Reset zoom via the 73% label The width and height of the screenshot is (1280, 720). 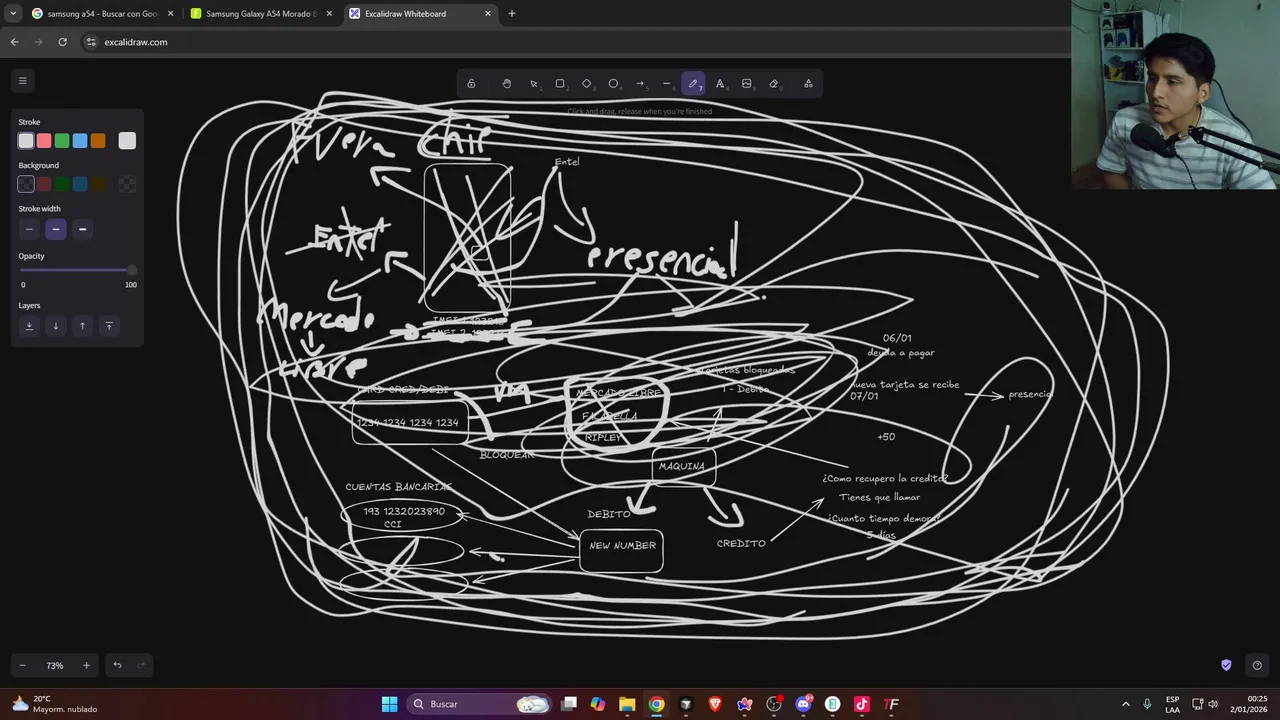click(x=55, y=665)
